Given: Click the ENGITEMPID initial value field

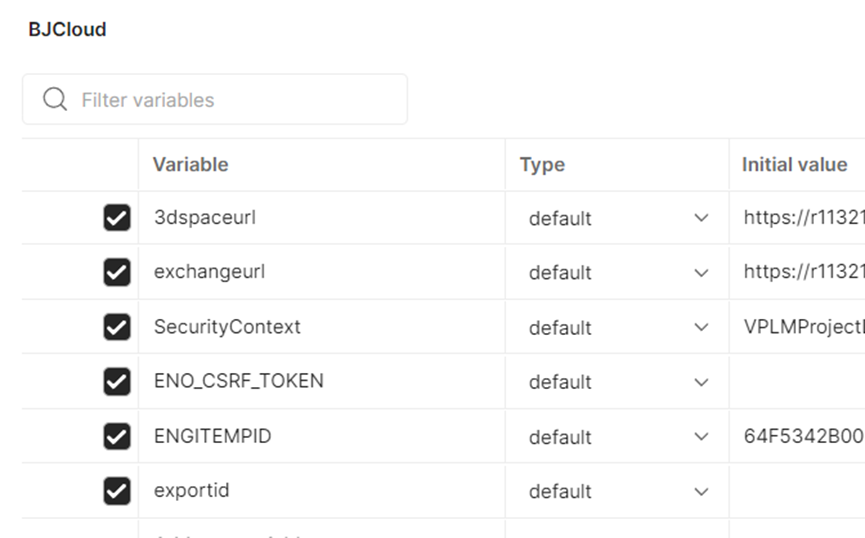Looking at the screenshot, I should click(x=797, y=436).
